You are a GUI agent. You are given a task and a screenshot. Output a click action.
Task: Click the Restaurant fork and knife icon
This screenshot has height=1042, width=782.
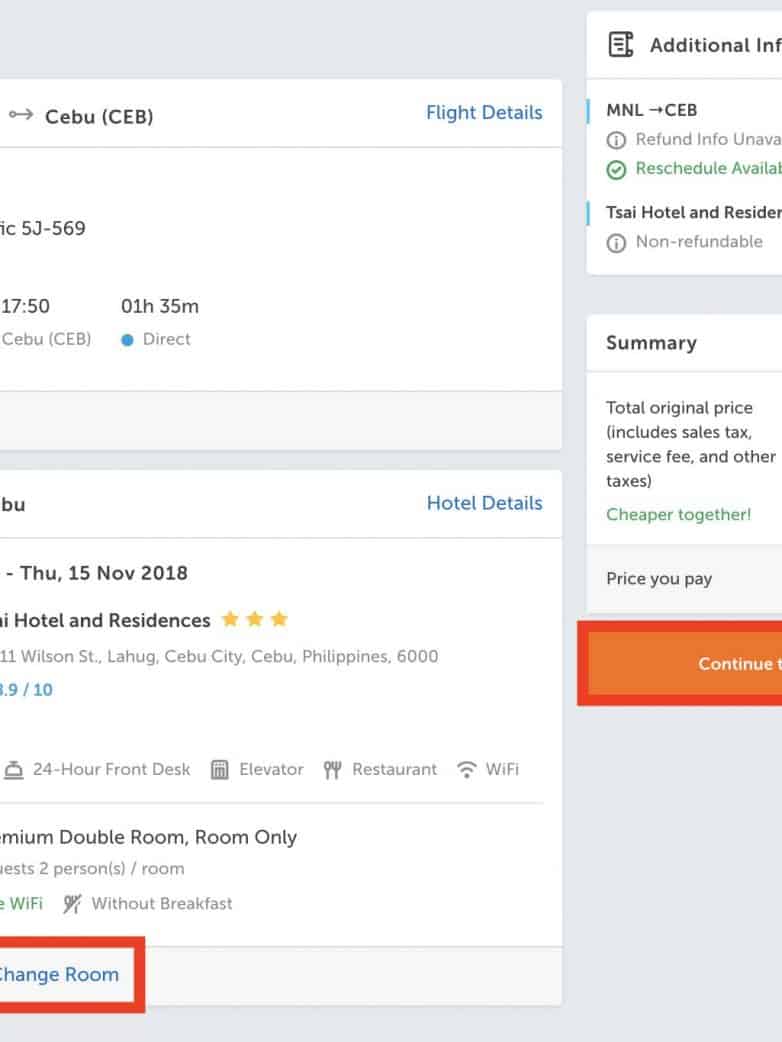(x=333, y=770)
